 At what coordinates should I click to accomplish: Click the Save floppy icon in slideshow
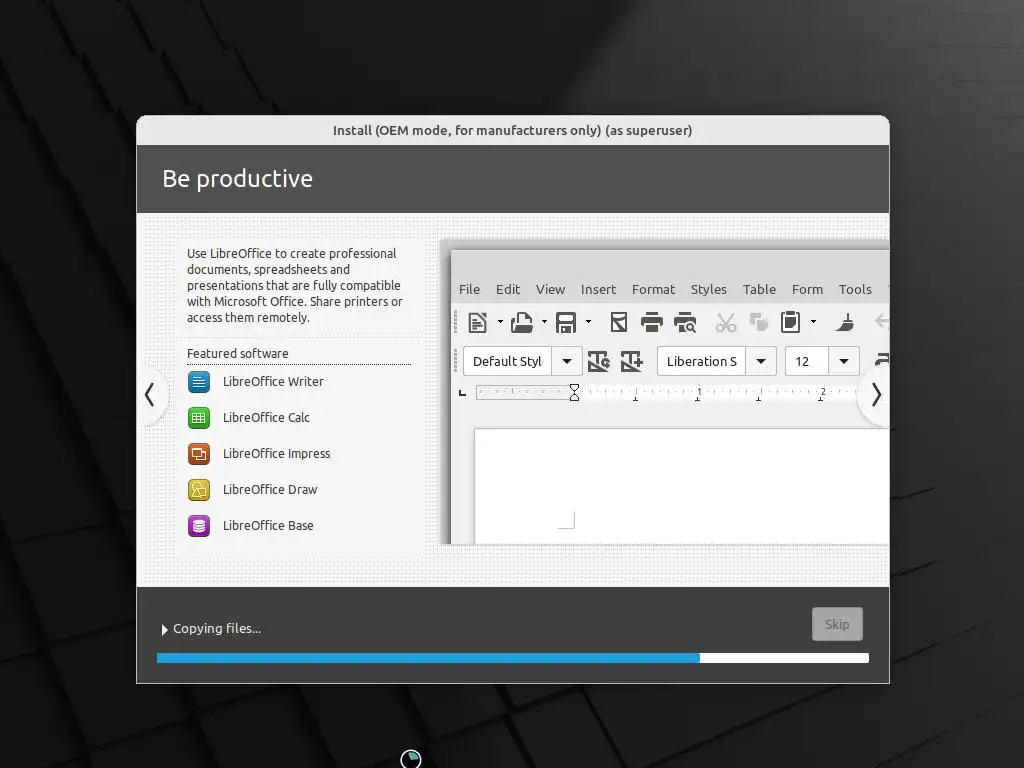click(566, 322)
